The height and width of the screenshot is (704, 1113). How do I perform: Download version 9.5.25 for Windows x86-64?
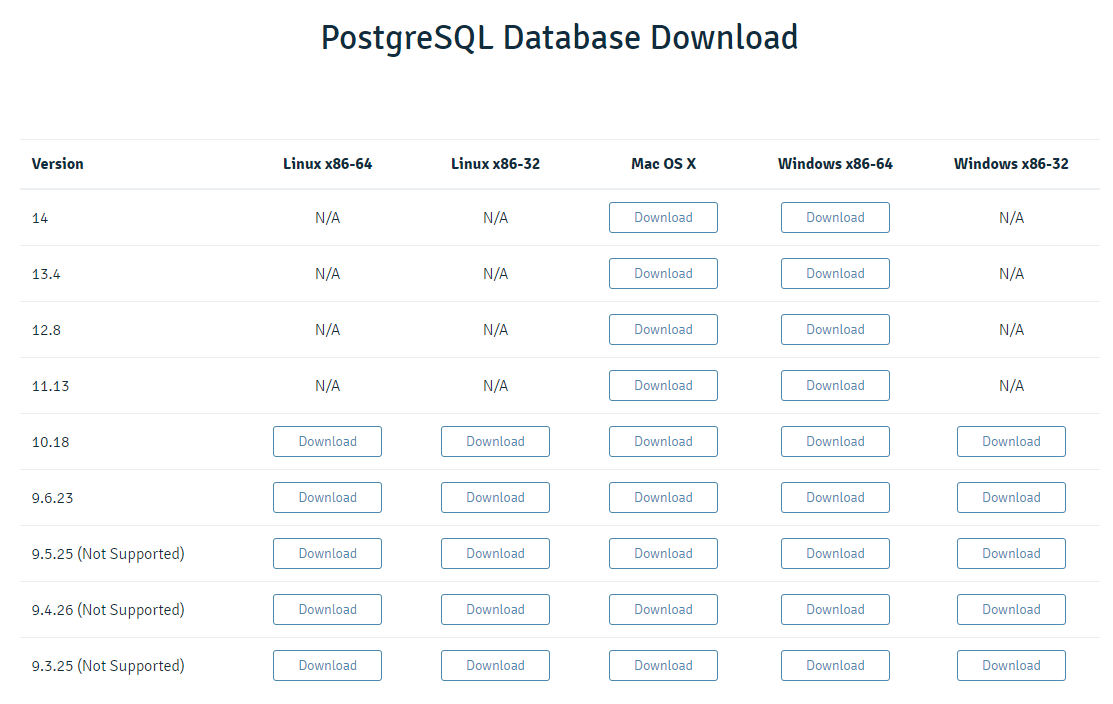pyautogui.click(x=835, y=554)
